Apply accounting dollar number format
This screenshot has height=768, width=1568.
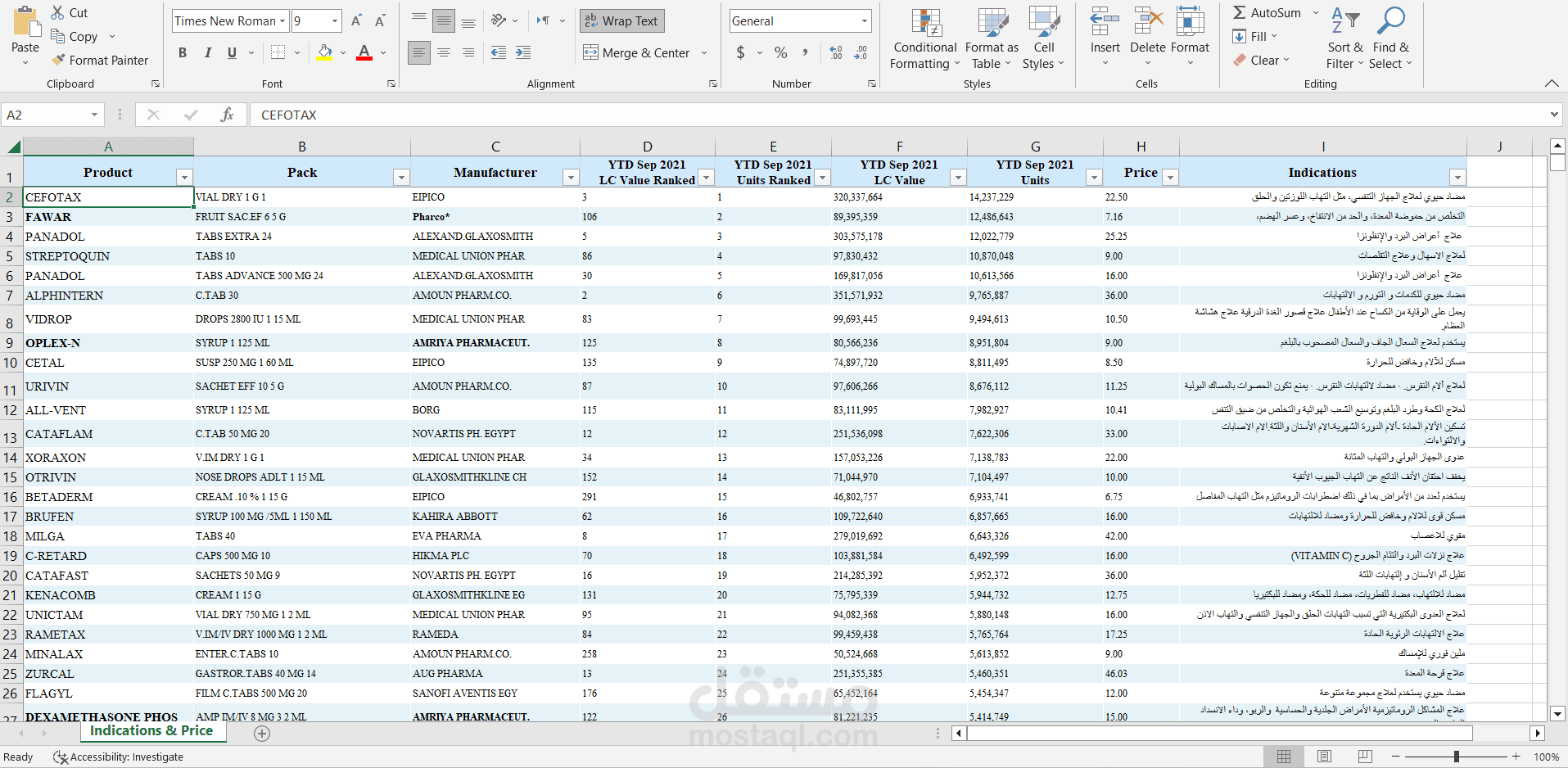[741, 52]
